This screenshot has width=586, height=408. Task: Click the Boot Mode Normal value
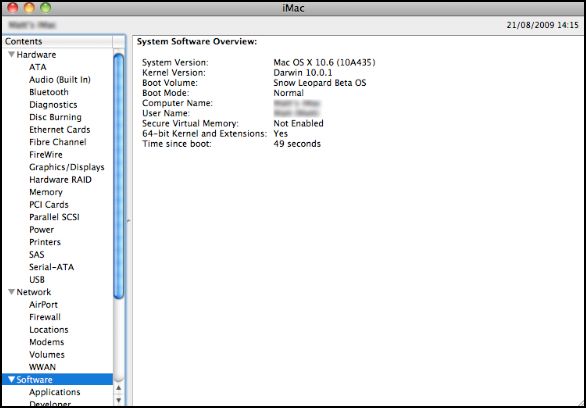(x=289, y=93)
